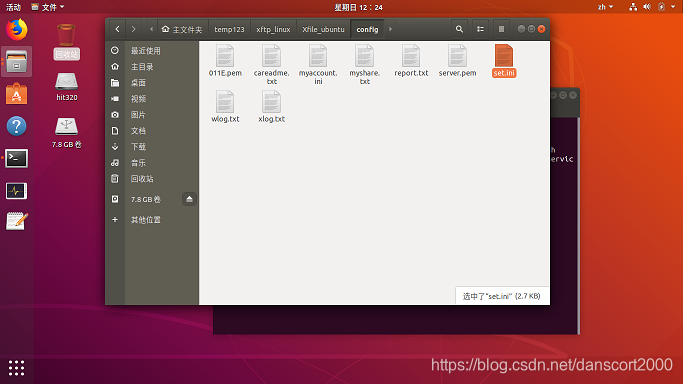Open the clock showing 星期日 12:24

coord(358,7)
